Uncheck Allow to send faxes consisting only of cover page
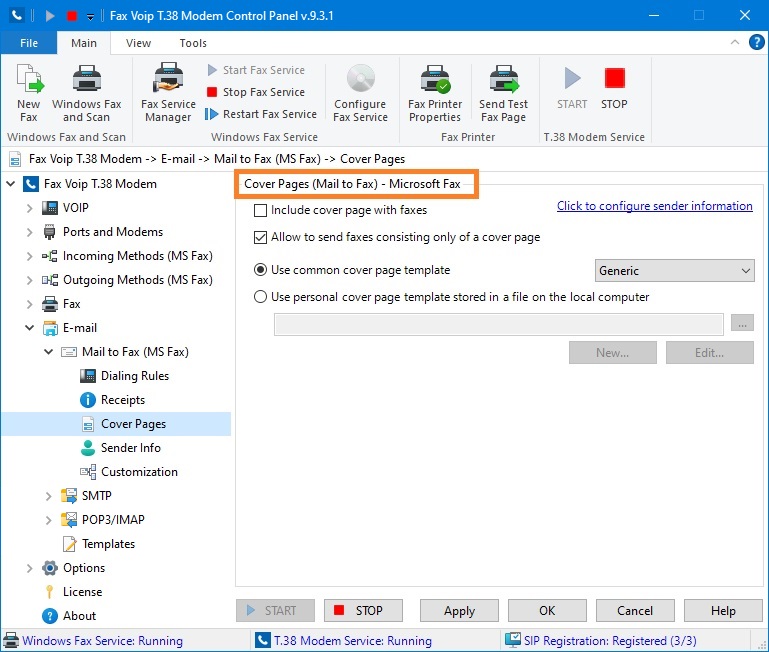 [x=260, y=237]
